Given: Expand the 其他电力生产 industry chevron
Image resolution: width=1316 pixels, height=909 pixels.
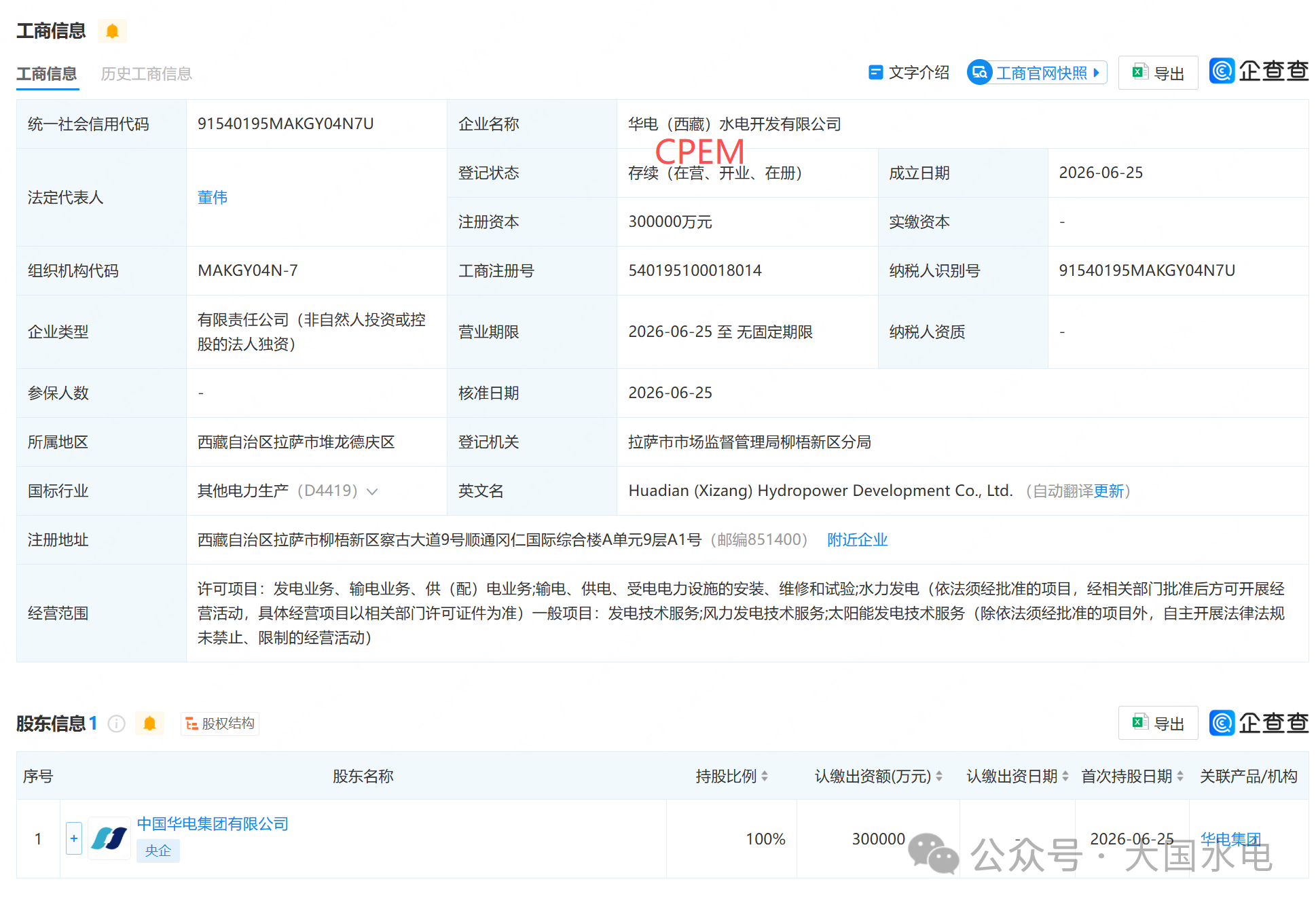Looking at the screenshot, I should (372, 491).
